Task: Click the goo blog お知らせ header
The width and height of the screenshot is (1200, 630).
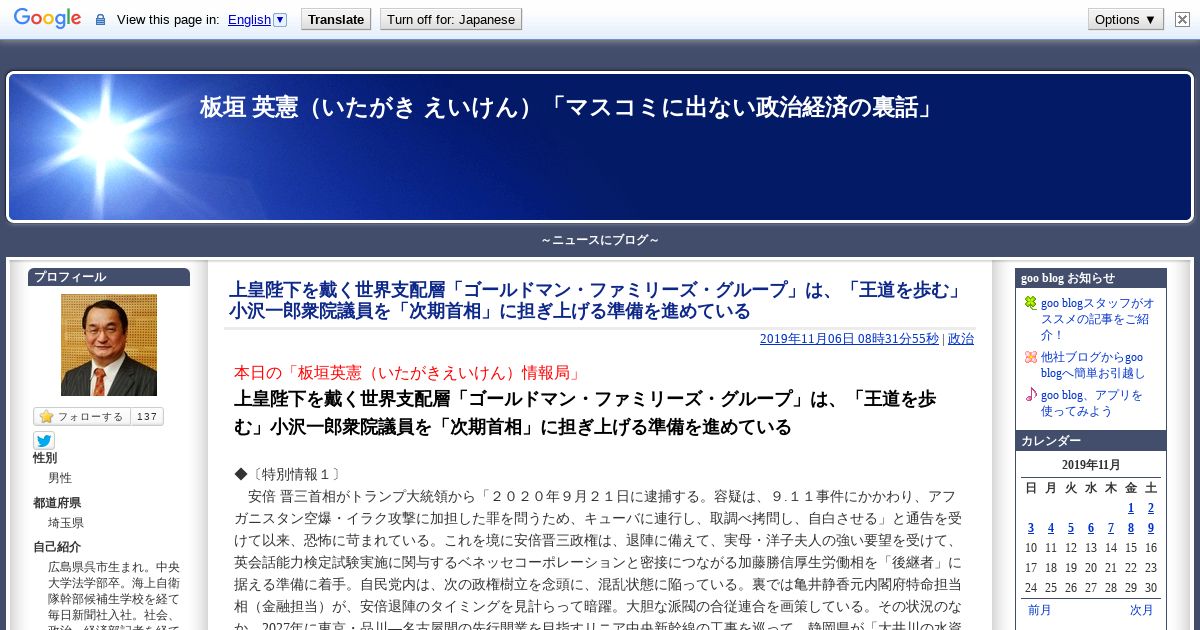Action: tap(1091, 278)
